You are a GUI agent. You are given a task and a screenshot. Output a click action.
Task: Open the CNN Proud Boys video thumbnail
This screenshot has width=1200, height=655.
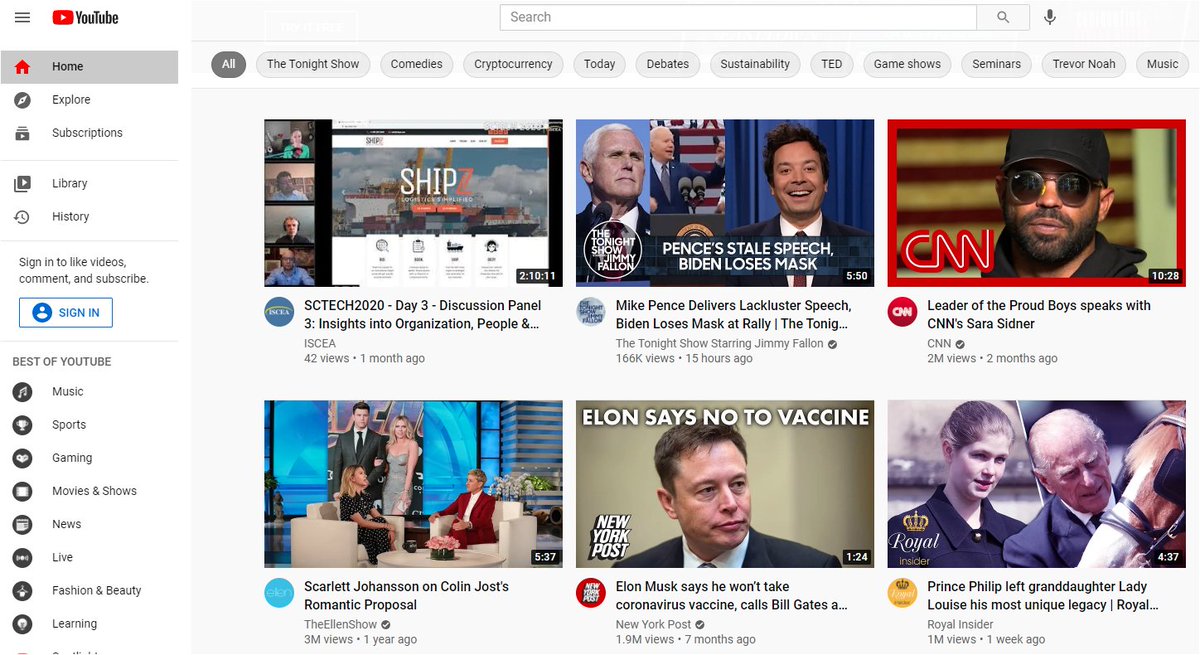tap(1037, 203)
